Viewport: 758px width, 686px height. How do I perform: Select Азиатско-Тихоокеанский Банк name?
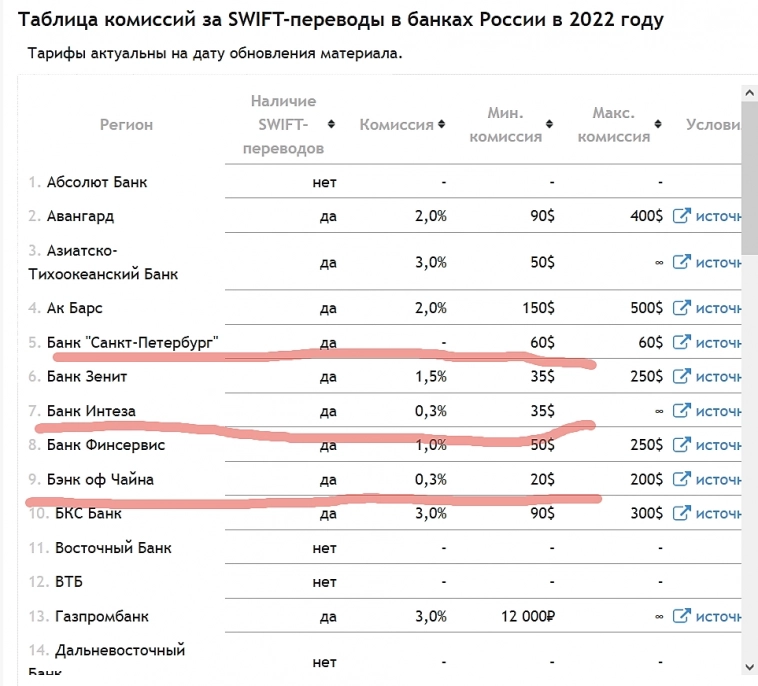(103, 263)
